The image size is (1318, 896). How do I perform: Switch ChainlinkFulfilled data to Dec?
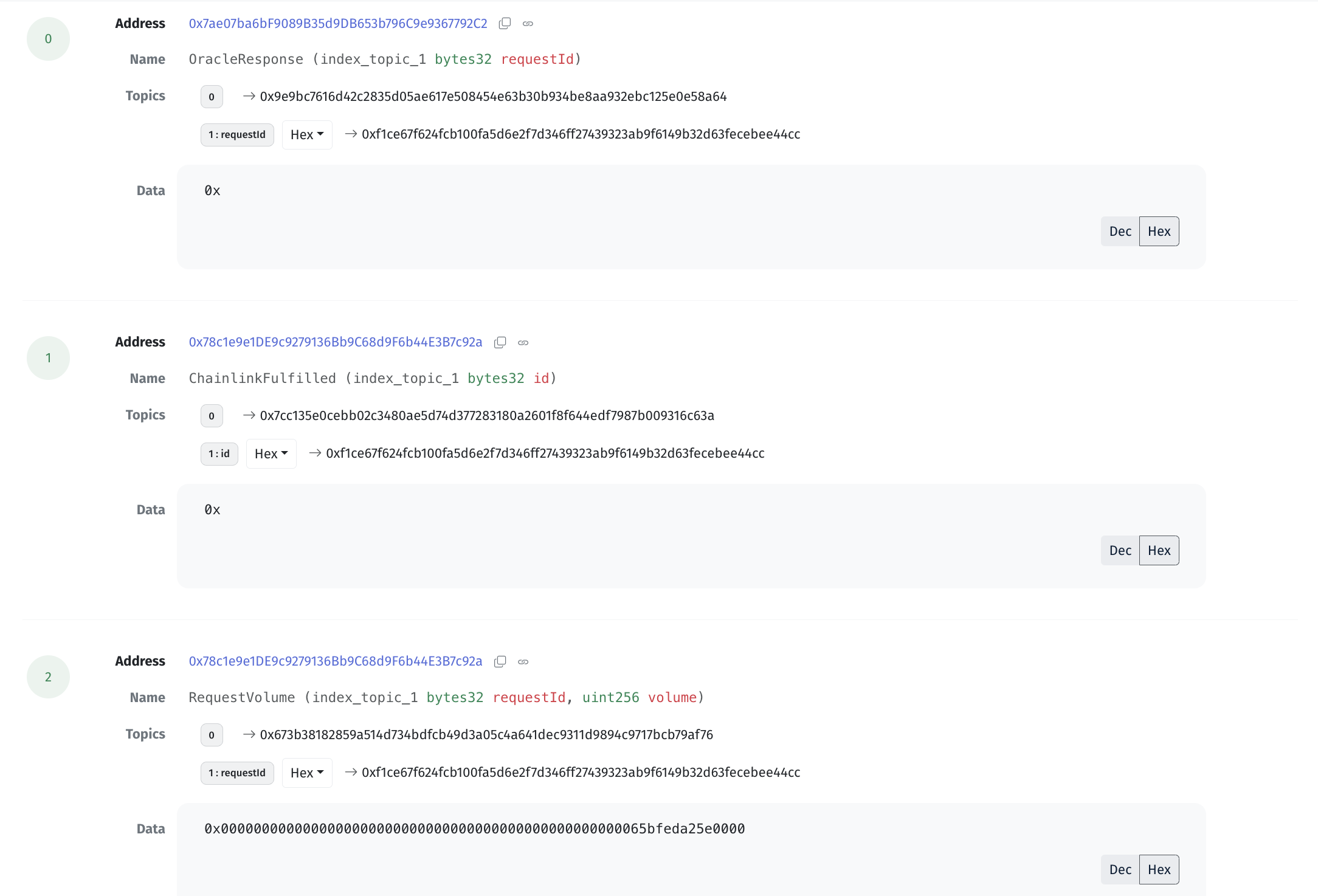[x=1120, y=551]
